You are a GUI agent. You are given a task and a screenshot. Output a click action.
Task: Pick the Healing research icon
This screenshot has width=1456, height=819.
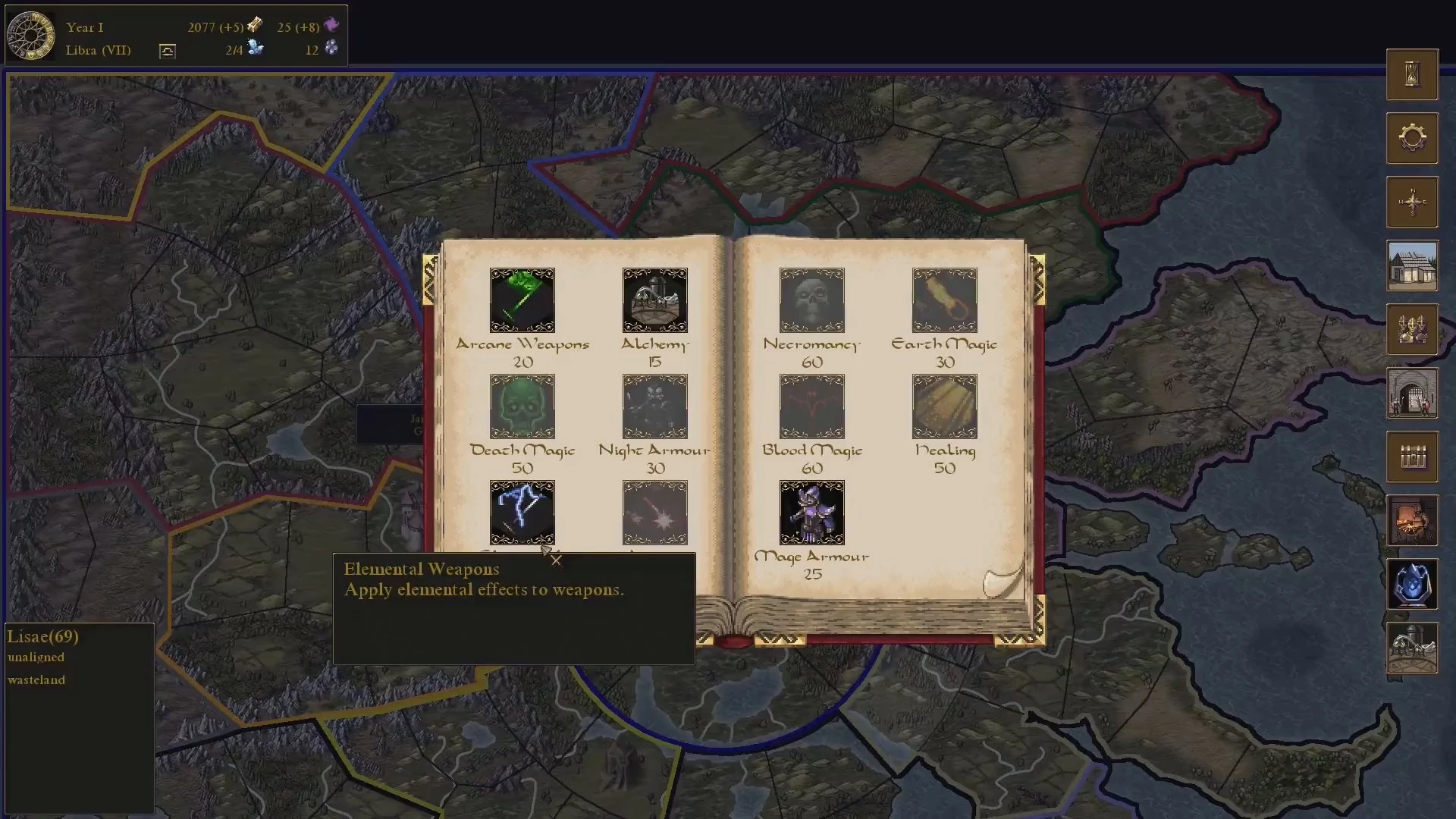[x=944, y=406]
